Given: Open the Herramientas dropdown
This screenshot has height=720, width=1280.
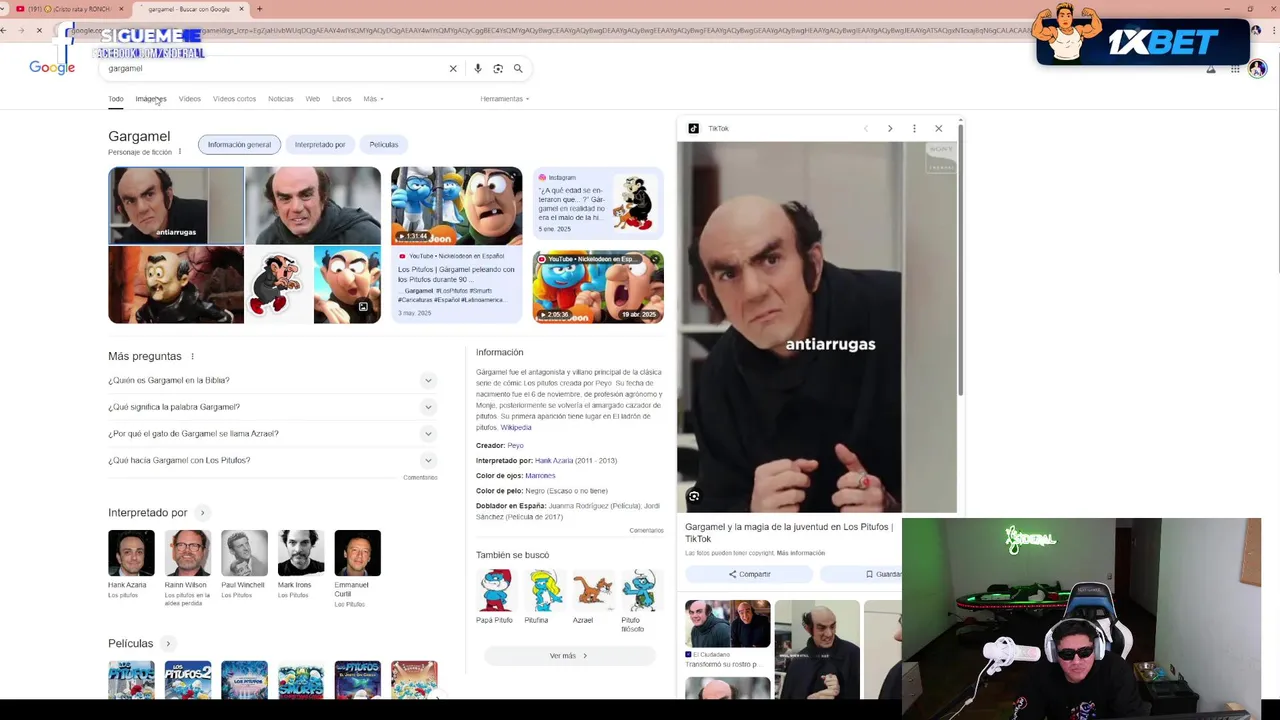Looking at the screenshot, I should tap(504, 99).
